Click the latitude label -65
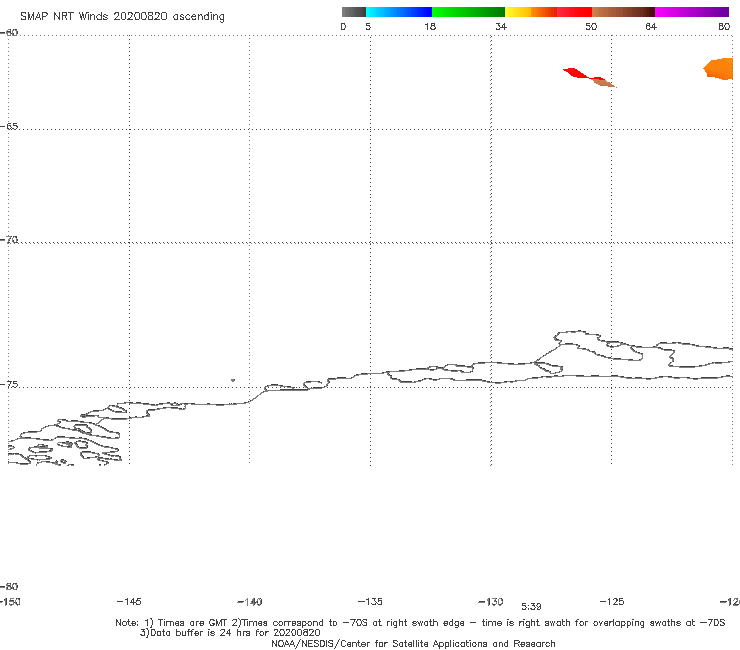 click(9, 127)
